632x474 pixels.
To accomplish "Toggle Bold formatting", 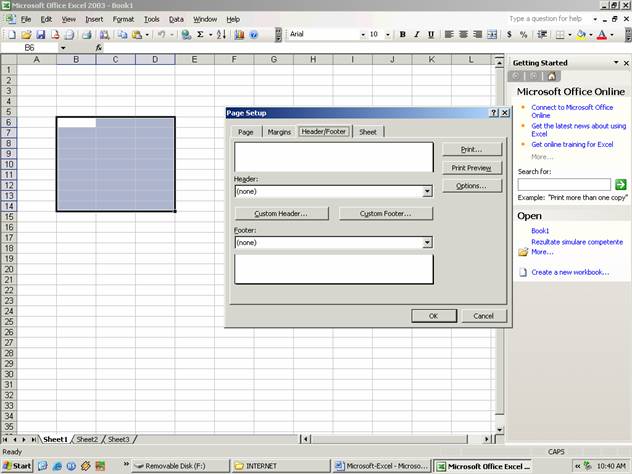I will point(402,35).
